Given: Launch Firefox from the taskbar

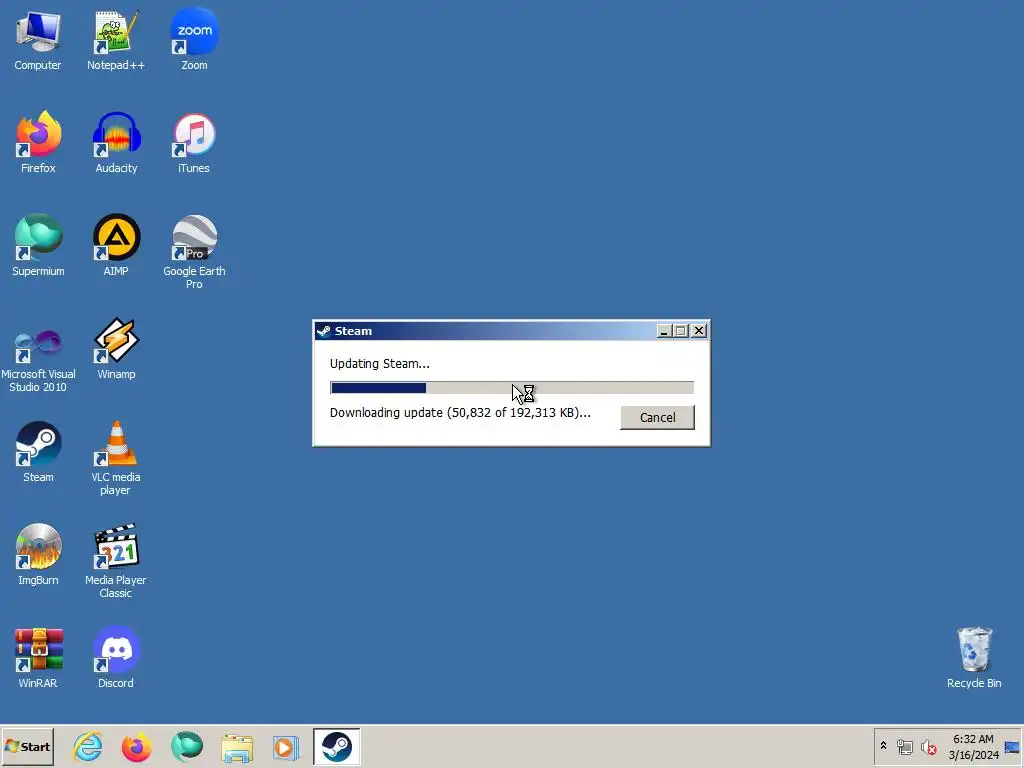Looking at the screenshot, I should (136, 746).
